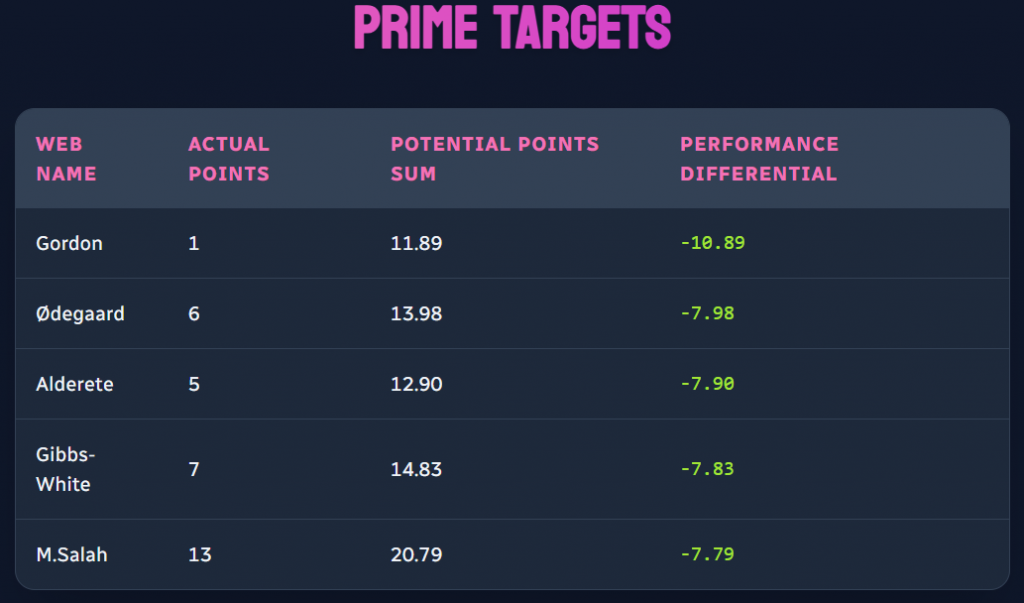
Task: Sort by Actual Points column header
Action: [229, 159]
